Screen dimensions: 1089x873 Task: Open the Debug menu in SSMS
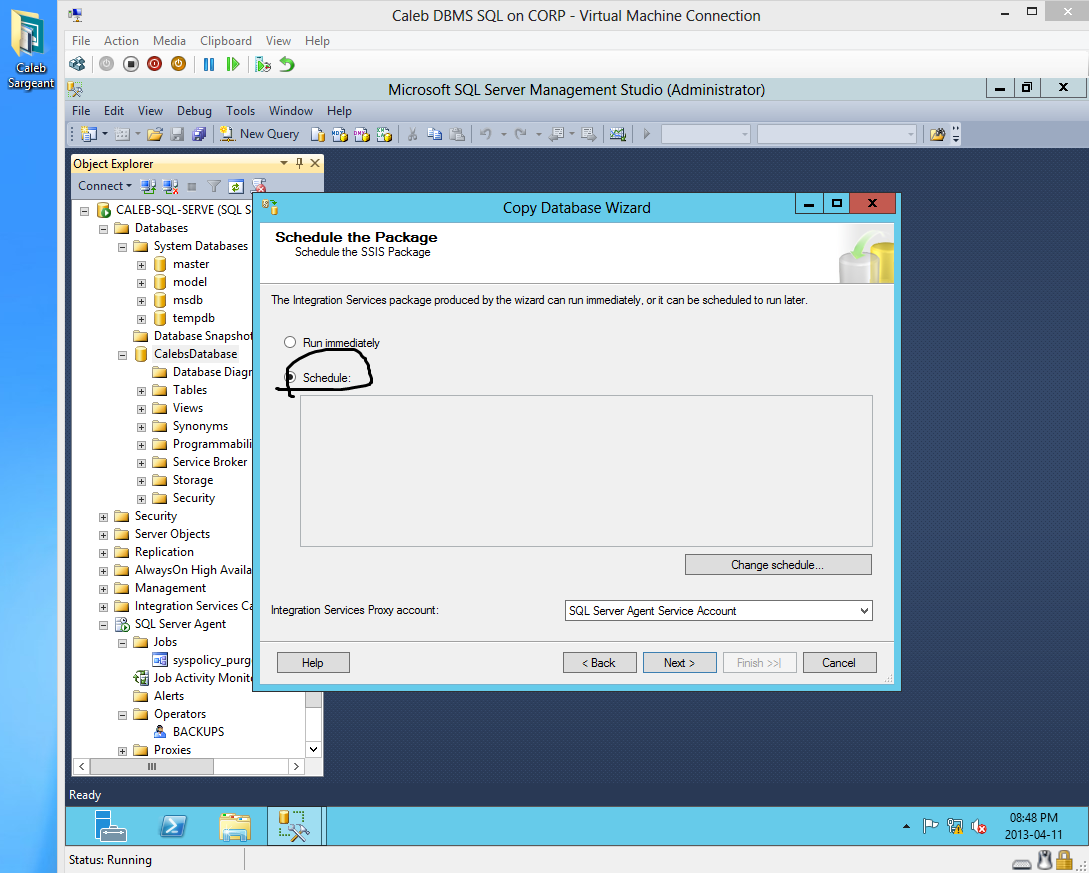(x=194, y=111)
